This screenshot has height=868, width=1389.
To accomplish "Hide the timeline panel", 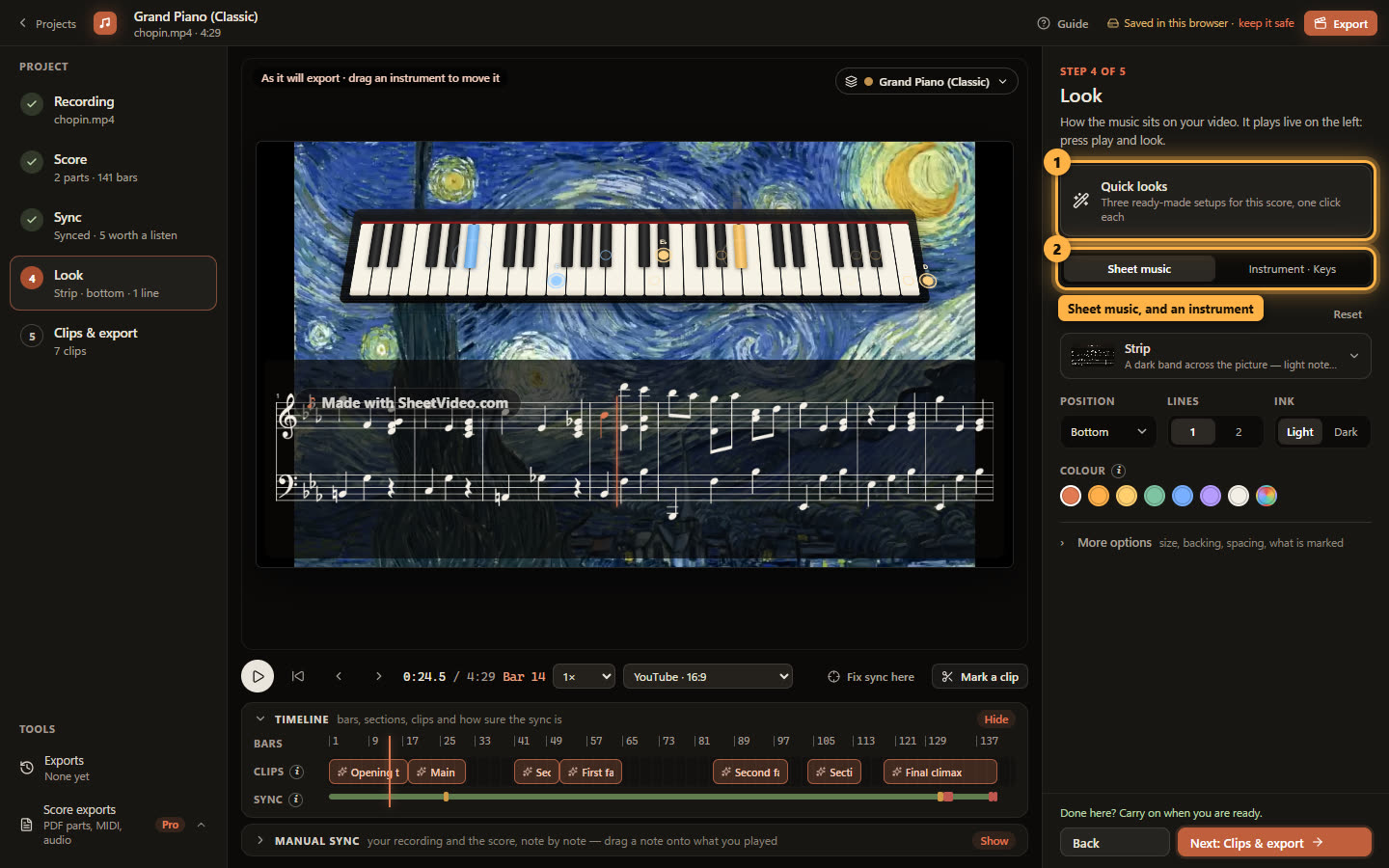I will point(996,719).
